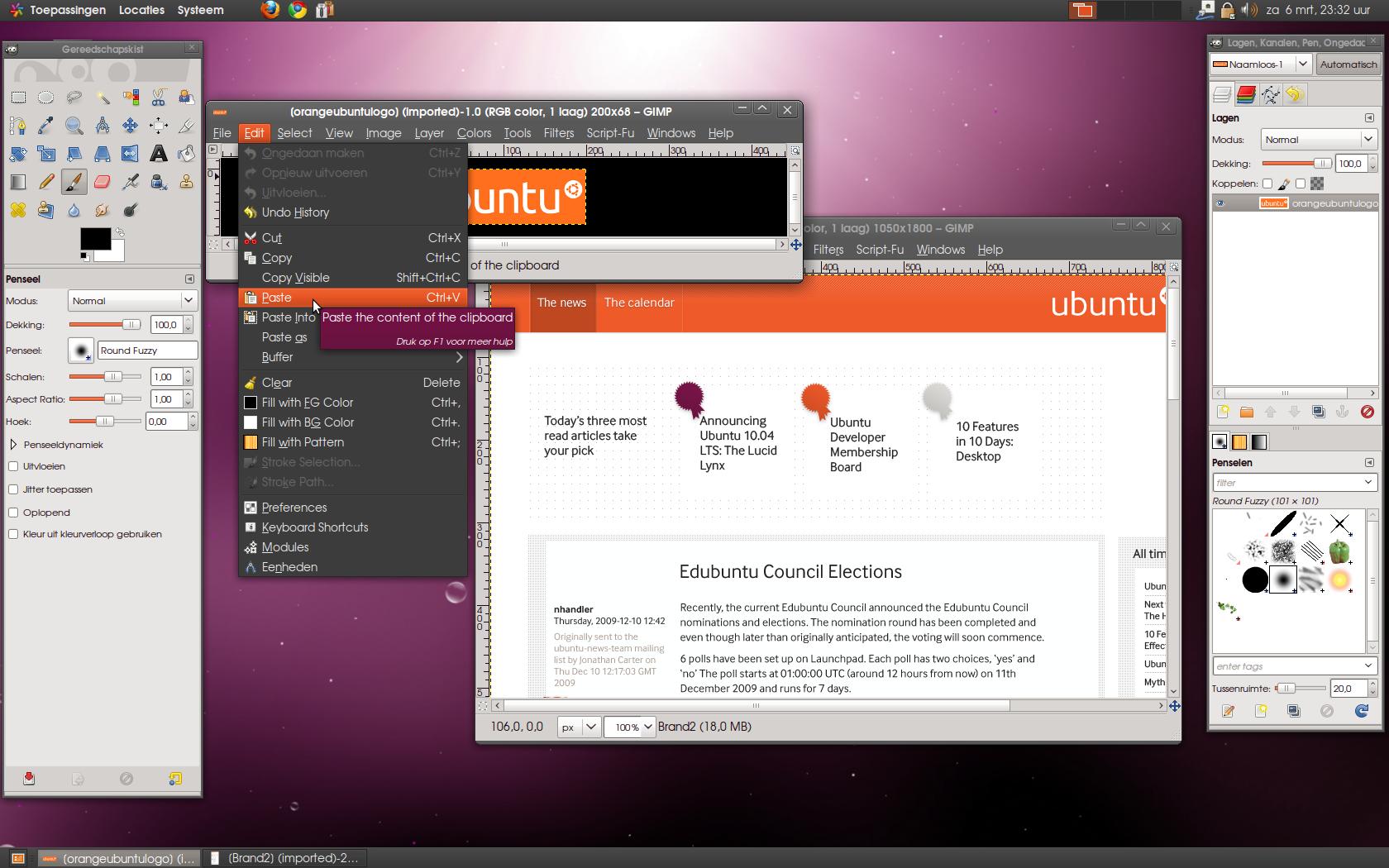This screenshot has height=868, width=1389.
Task: Click Copy Visible in Edit menu
Action: (353, 278)
